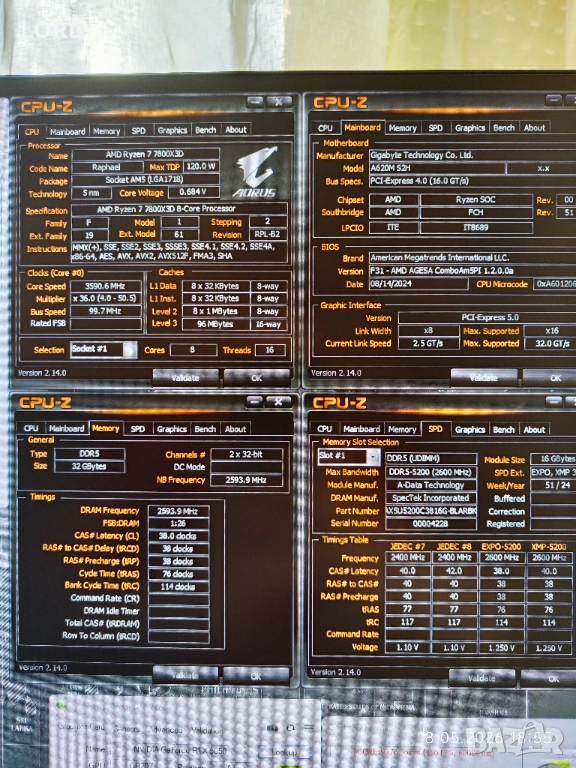Viewport: 576px width, 768px height.
Task: Click the Part Number field in SPD
Action: pyautogui.click(x=431, y=511)
